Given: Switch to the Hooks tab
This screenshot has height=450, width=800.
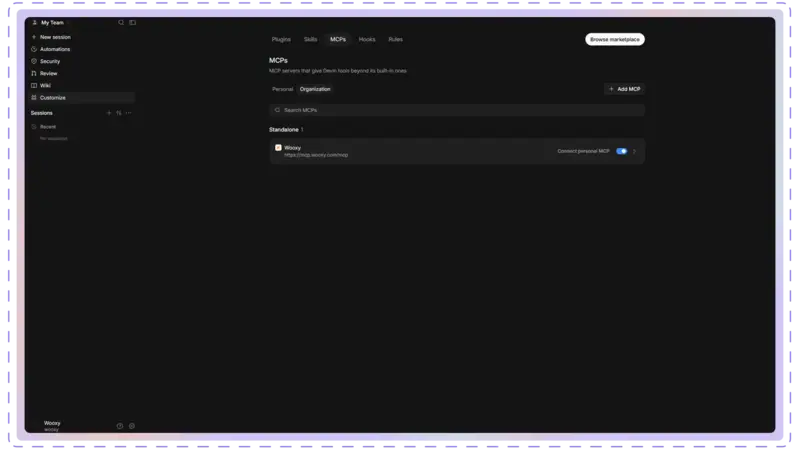Looking at the screenshot, I should click(x=367, y=39).
